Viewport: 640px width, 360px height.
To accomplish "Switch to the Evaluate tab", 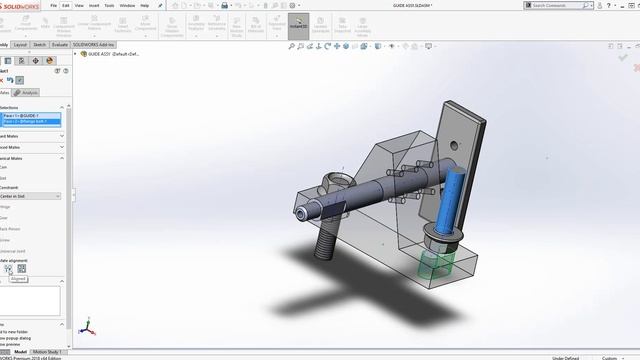I will click(x=60, y=45).
